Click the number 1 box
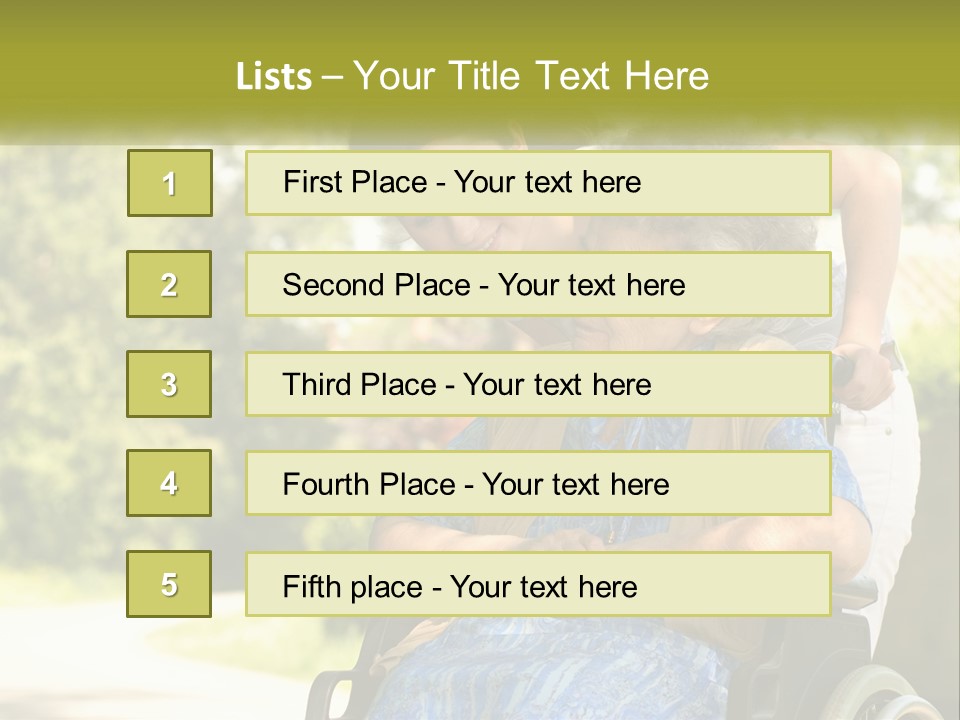The image size is (960, 720). click(x=170, y=183)
